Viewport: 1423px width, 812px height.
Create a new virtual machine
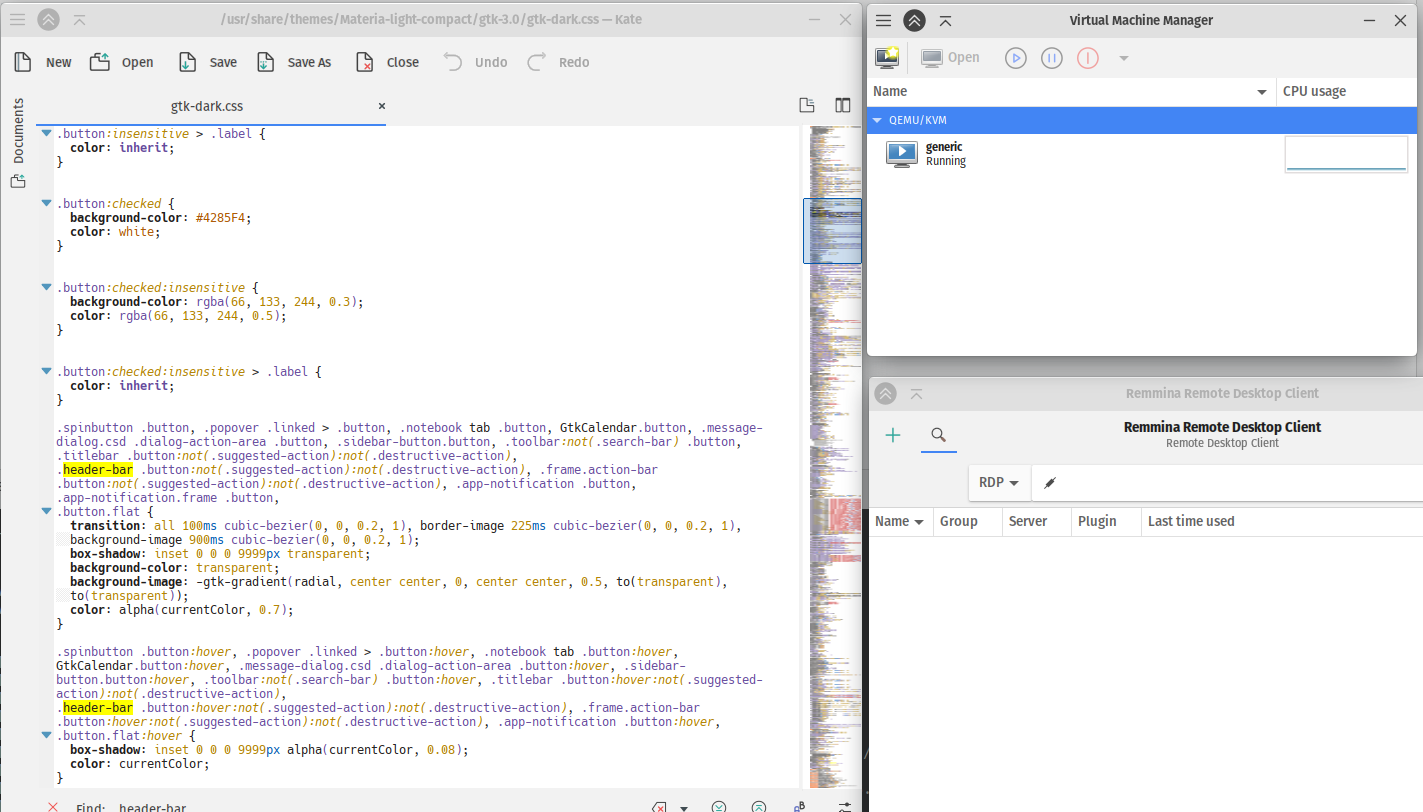pos(886,57)
